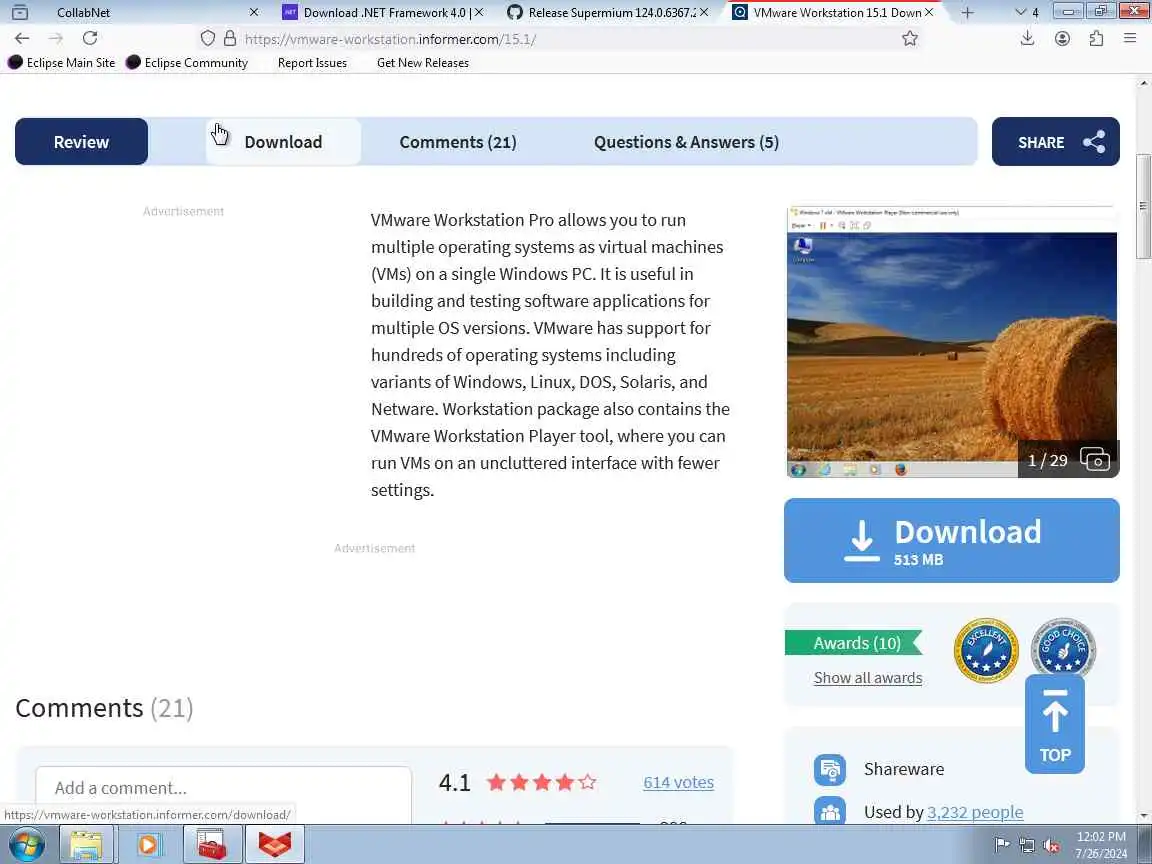Image resolution: width=1152 pixels, height=864 pixels.
Task: Click the network tray icon
Action: click(1026, 846)
